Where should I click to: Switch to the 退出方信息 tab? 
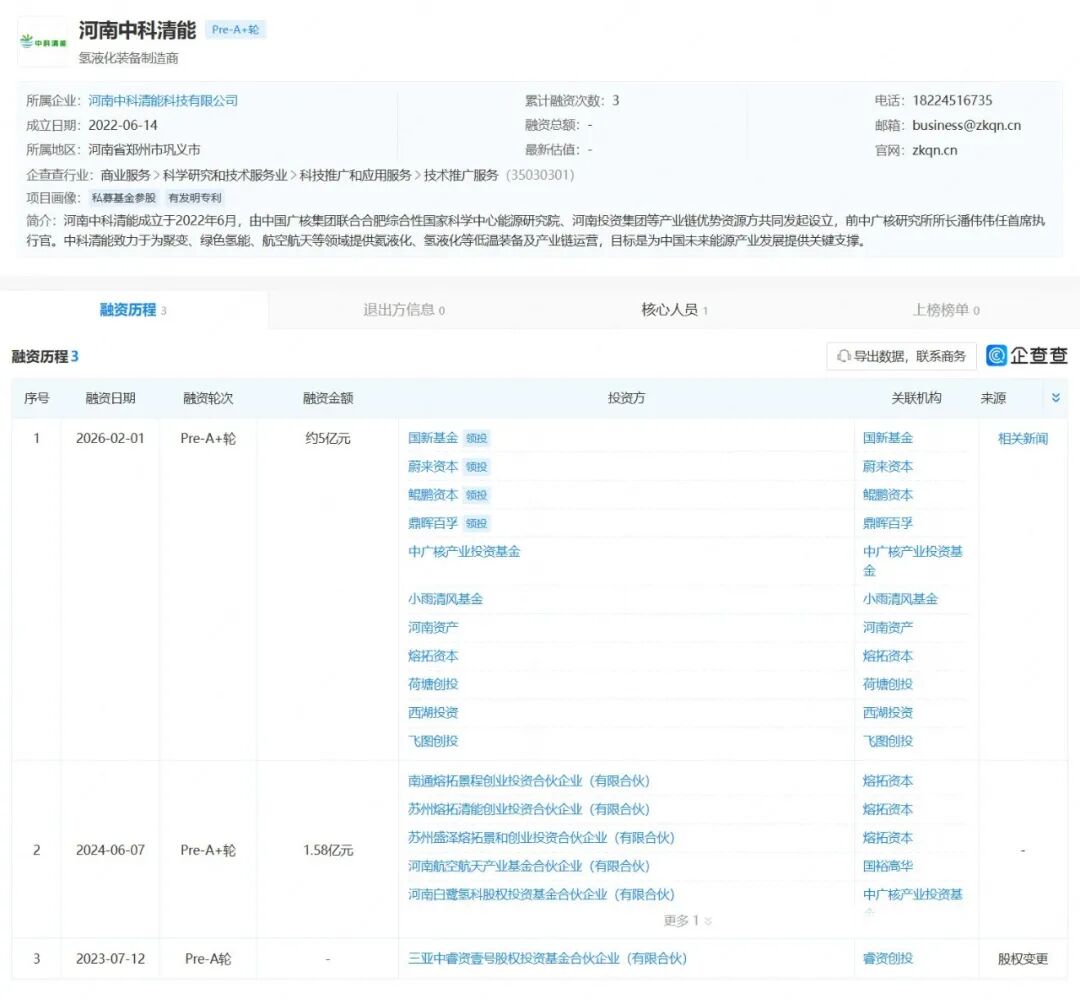[401, 310]
